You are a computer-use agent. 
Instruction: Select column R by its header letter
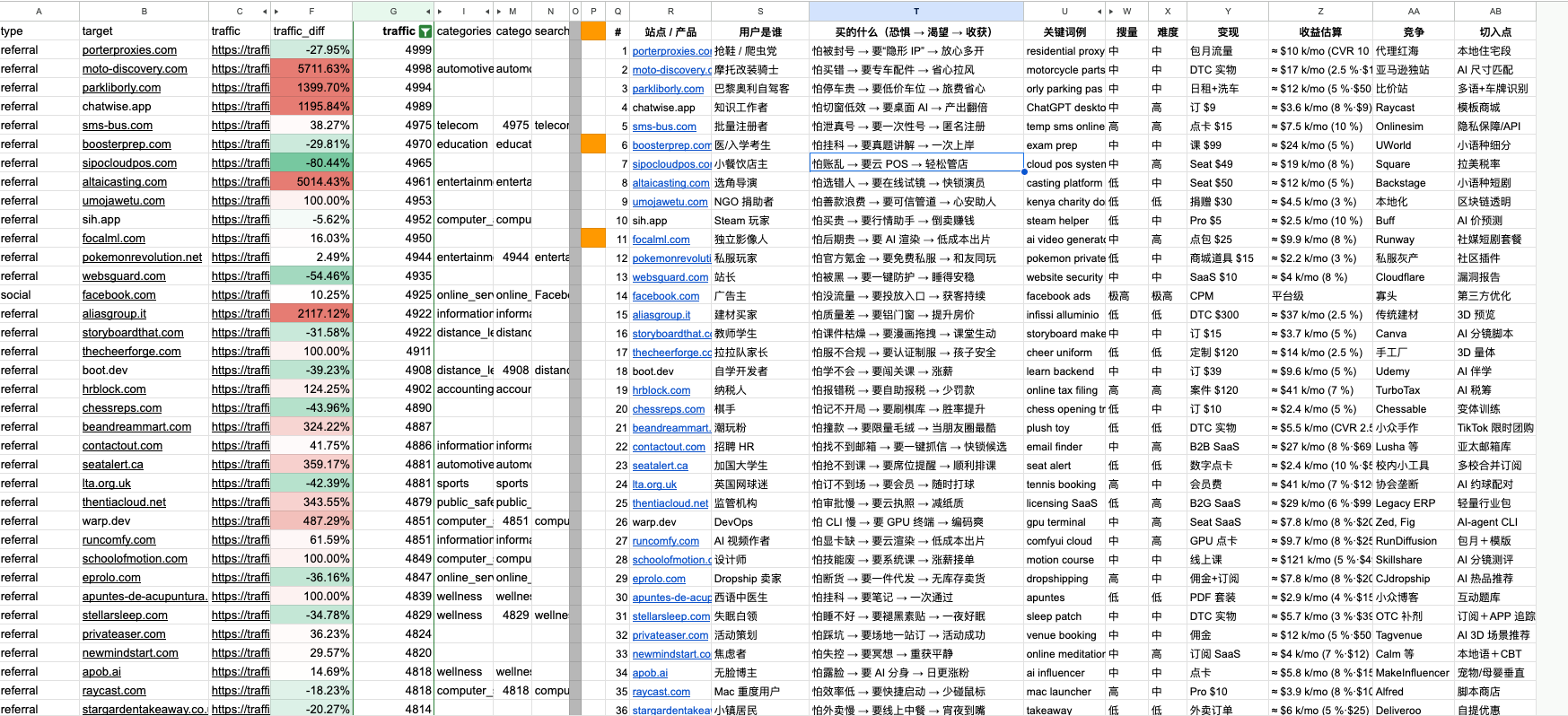(x=670, y=12)
